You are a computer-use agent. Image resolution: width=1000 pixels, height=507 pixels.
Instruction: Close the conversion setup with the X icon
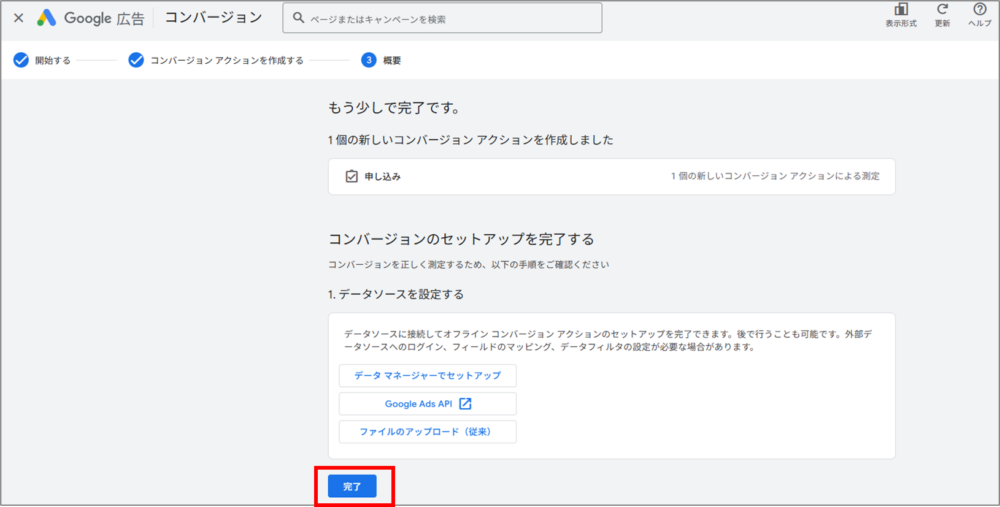(18, 18)
